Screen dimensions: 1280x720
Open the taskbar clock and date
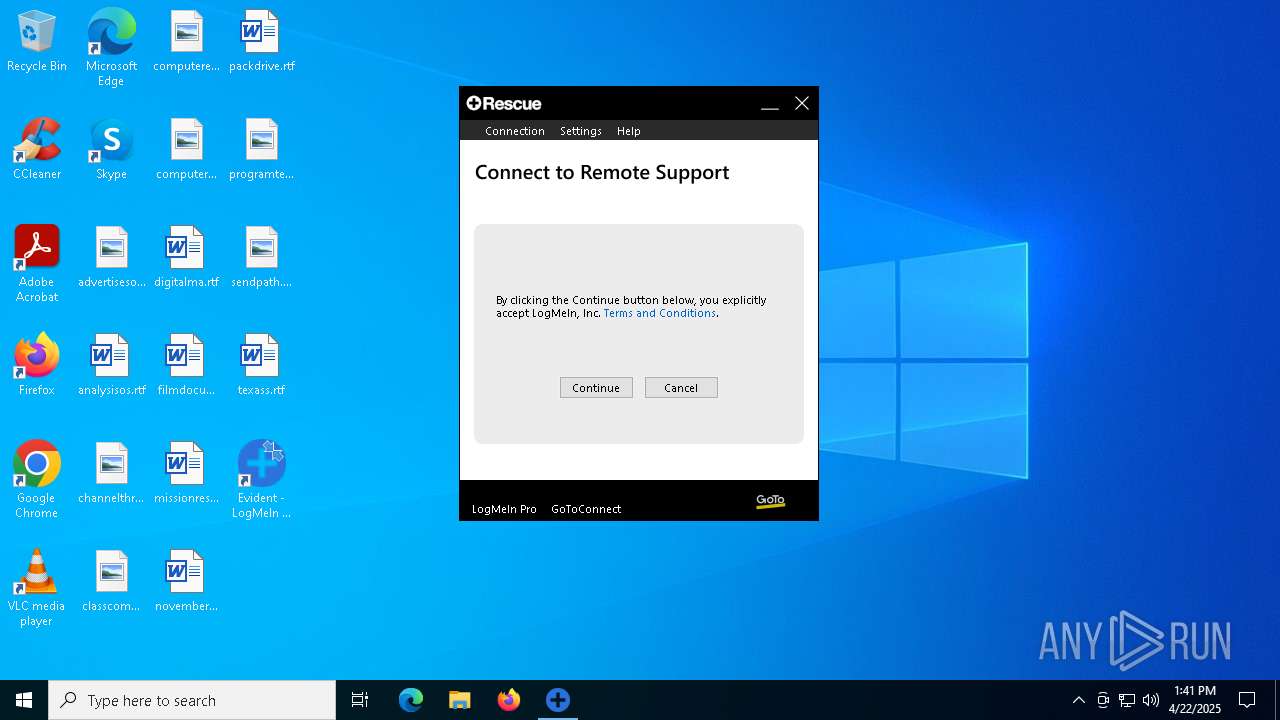click(x=1195, y=700)
